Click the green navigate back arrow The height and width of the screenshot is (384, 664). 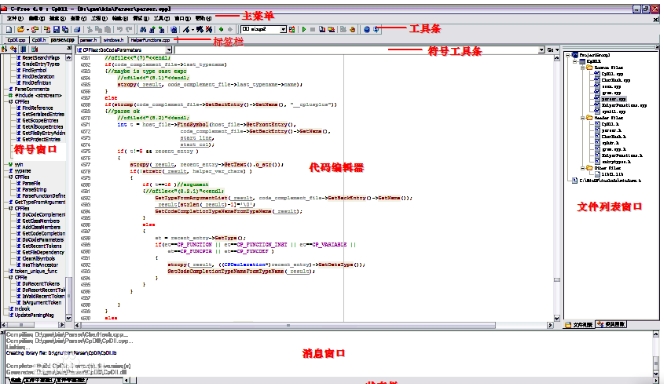(x=221, y=30)
